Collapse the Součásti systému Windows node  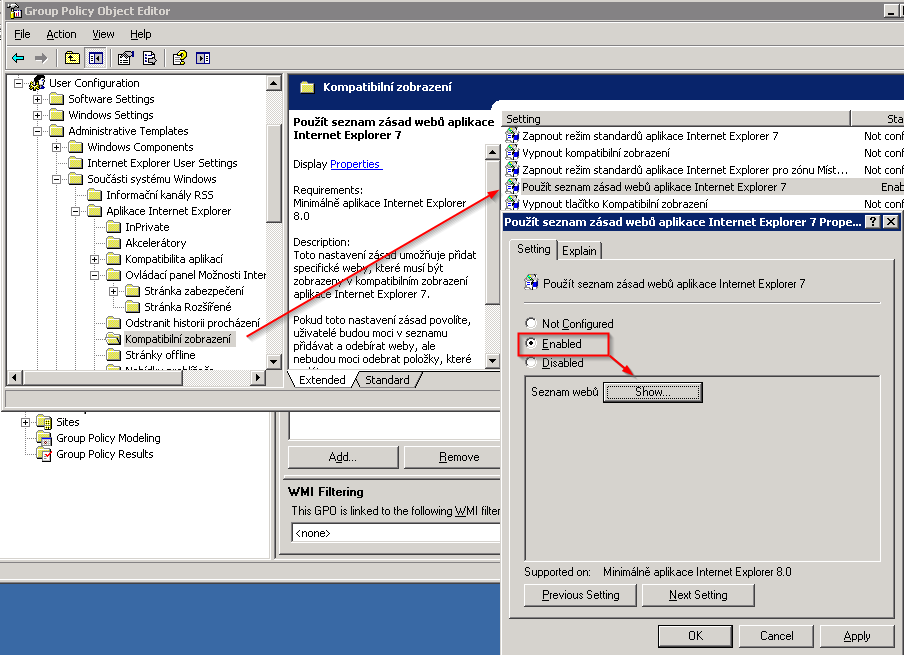pos(56,179)
